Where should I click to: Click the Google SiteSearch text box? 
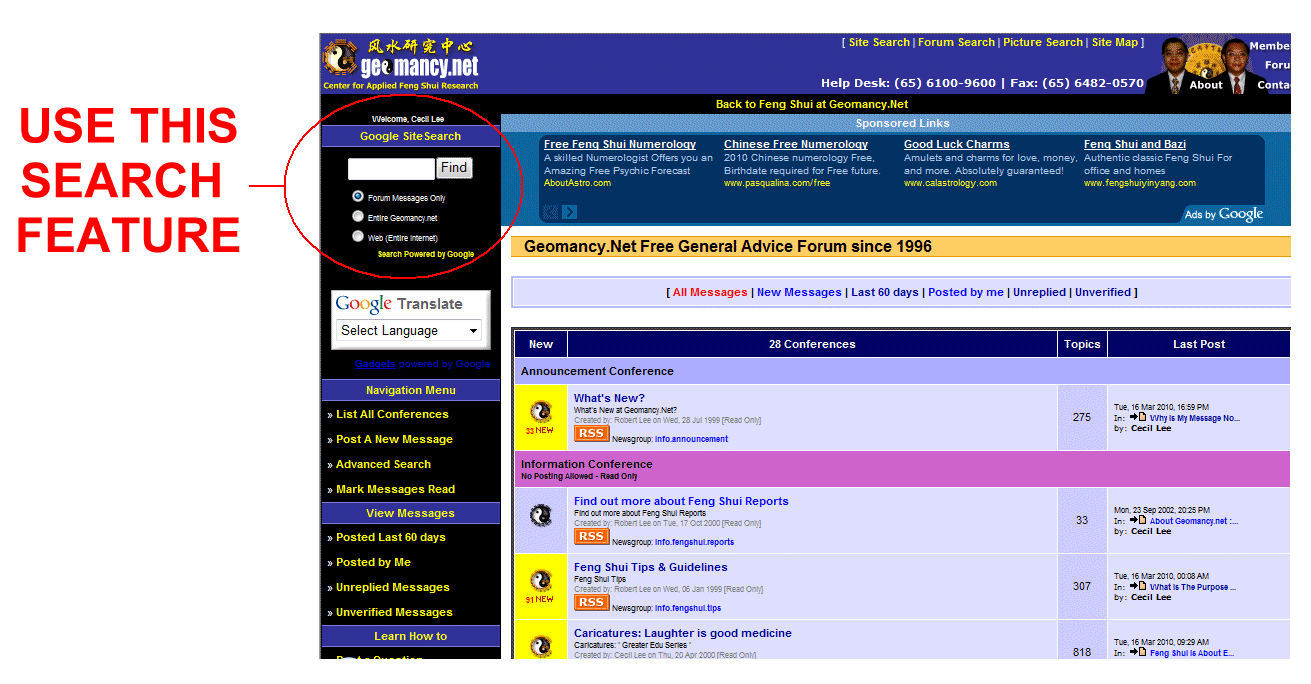[391, 168]
